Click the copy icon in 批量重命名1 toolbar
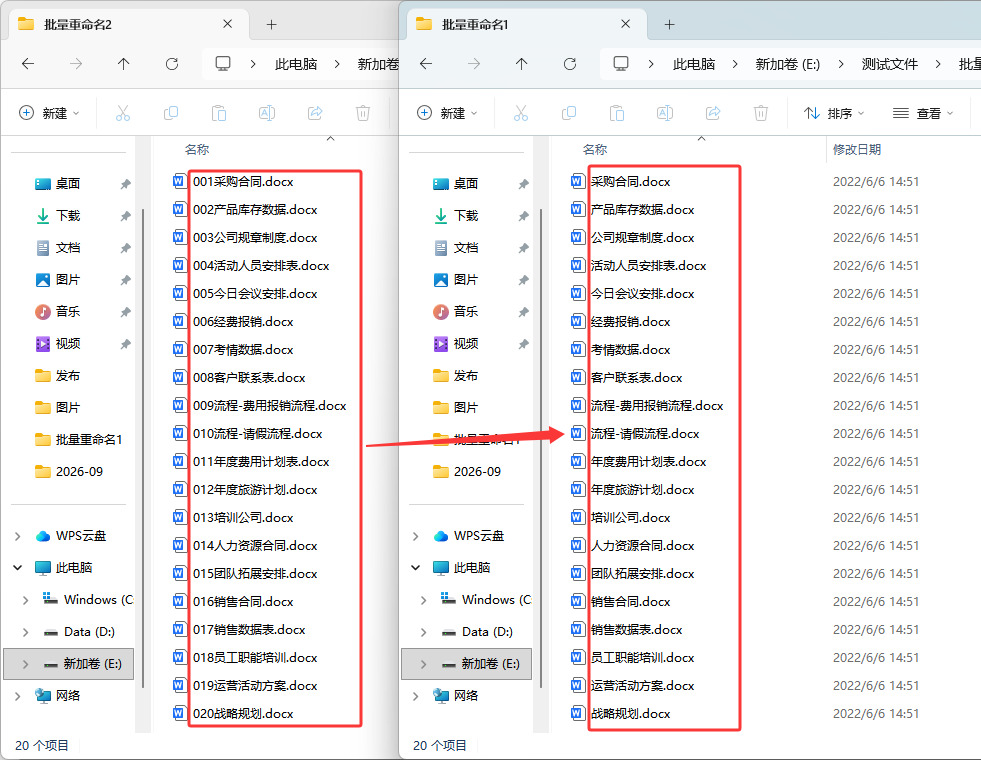 coord(569,113)
